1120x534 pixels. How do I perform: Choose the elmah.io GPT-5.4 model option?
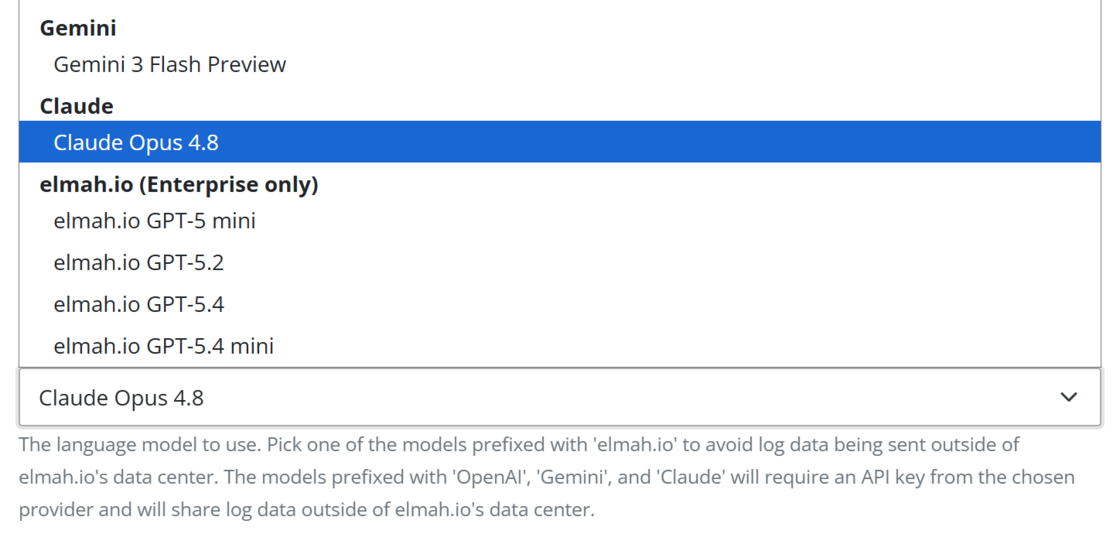point(559,305)
